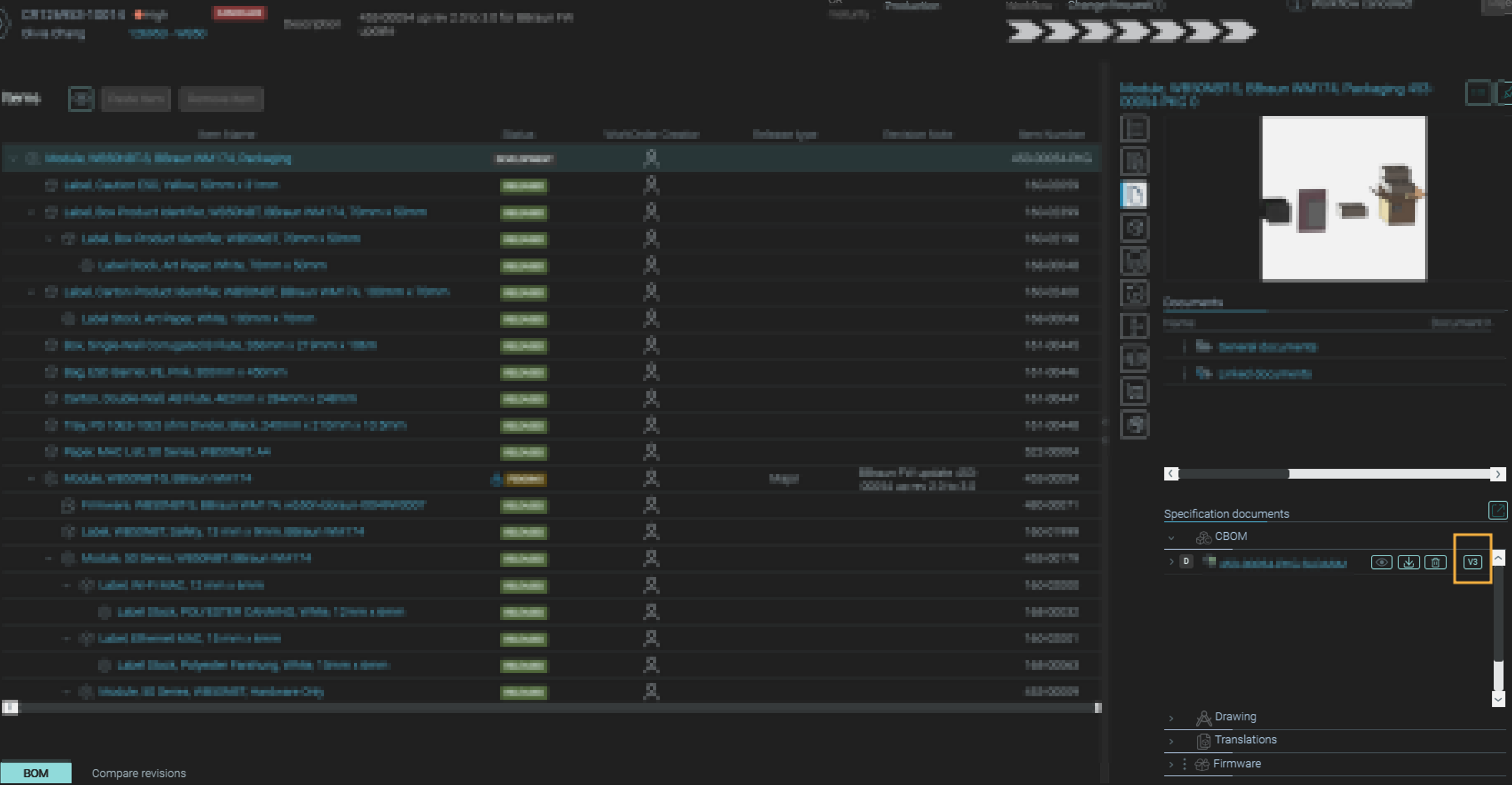Expand the CBOM document row marked D
1512x785 pixels.
coord(1171,562)
